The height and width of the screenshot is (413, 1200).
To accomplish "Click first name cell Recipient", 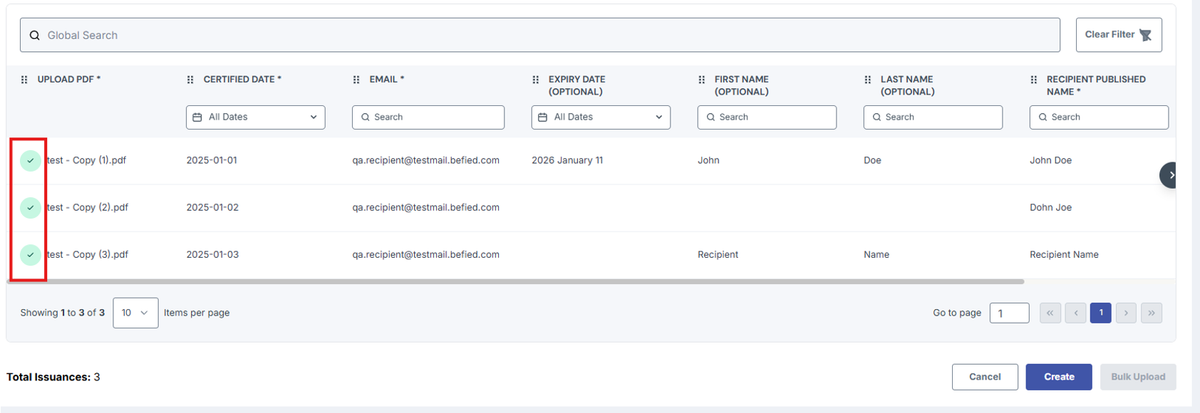I will tap(718, 255).
